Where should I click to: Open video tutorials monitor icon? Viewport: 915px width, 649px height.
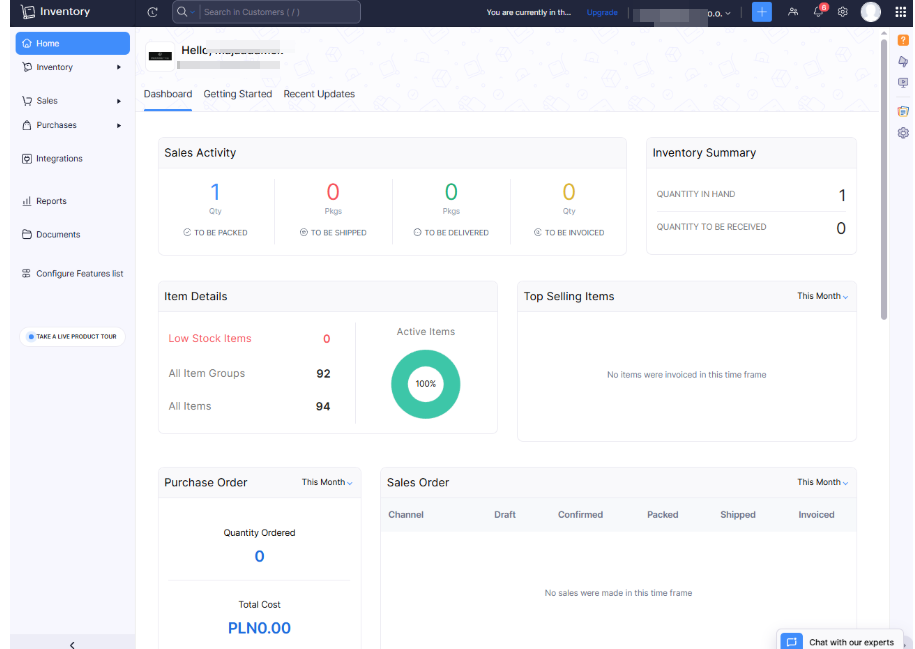(903, 82)
